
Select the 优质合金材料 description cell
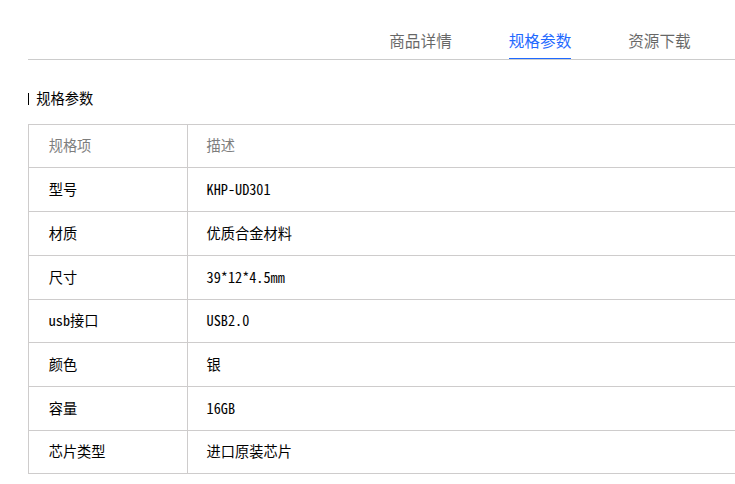249,233
